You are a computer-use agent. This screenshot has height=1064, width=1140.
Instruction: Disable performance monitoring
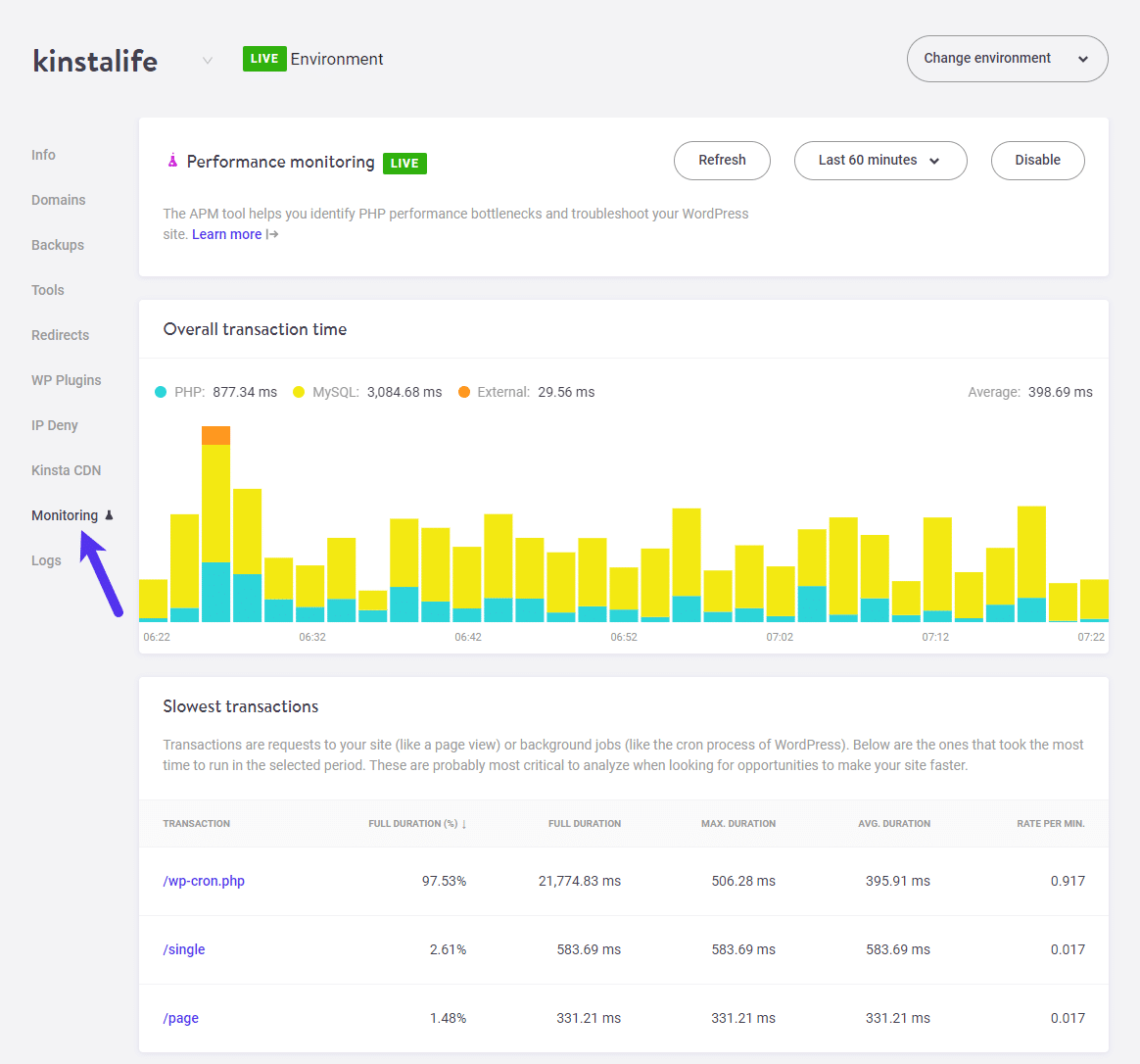coord(1037,161)
